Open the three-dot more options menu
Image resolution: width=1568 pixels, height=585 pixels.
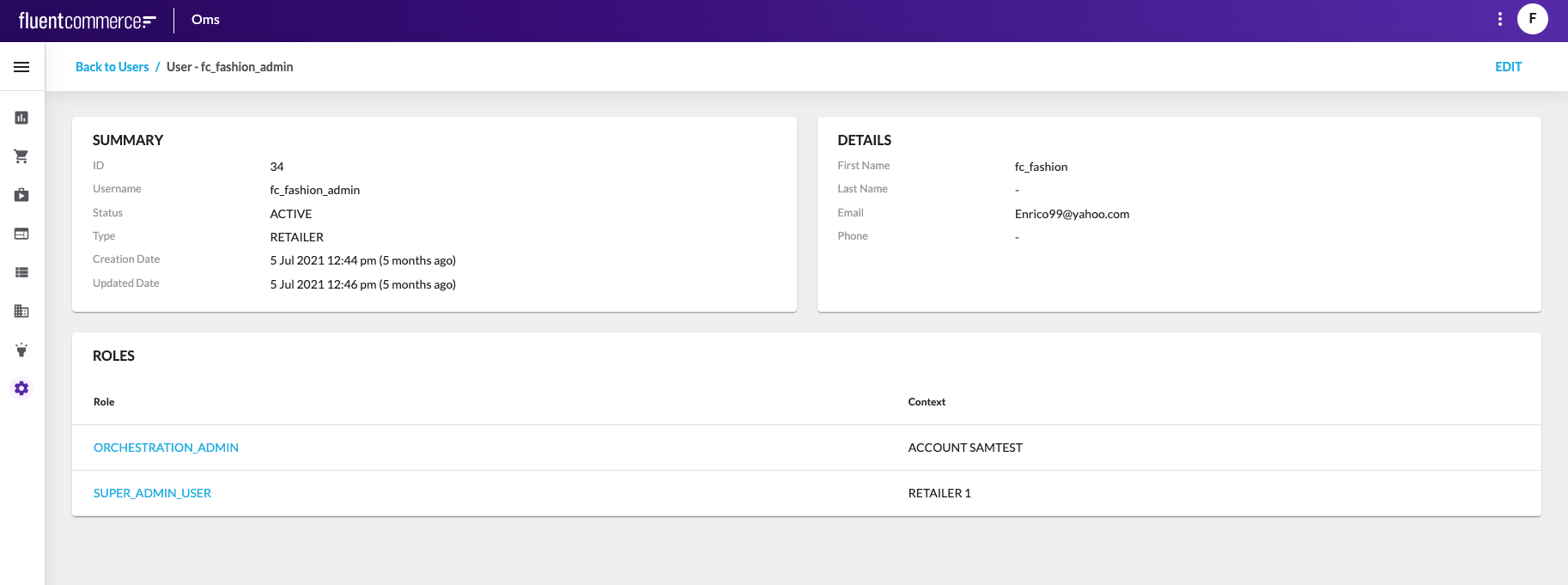click(x=1499, y=19)
